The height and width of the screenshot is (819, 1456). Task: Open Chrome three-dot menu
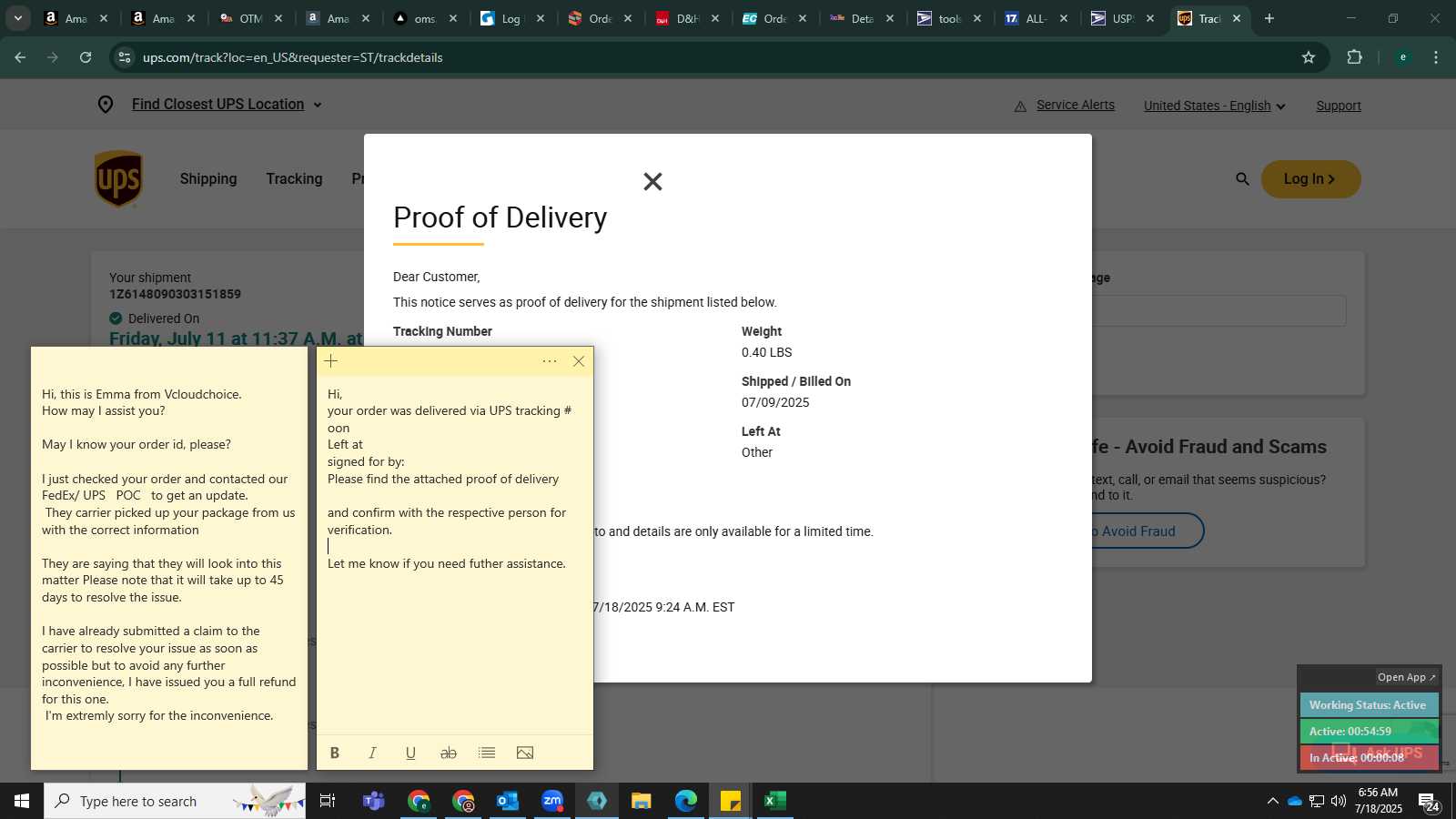click(x=1436, y=57)
